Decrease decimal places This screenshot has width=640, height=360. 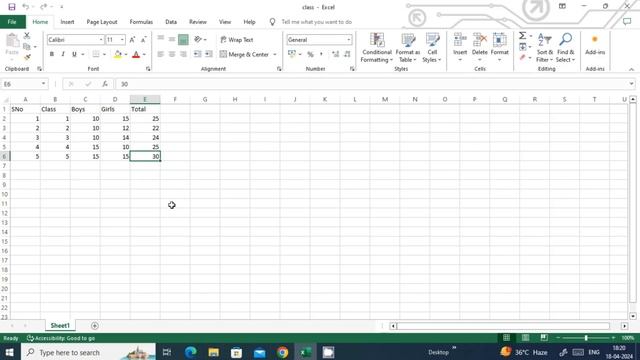pyautogui.click(x=347, y=54)
